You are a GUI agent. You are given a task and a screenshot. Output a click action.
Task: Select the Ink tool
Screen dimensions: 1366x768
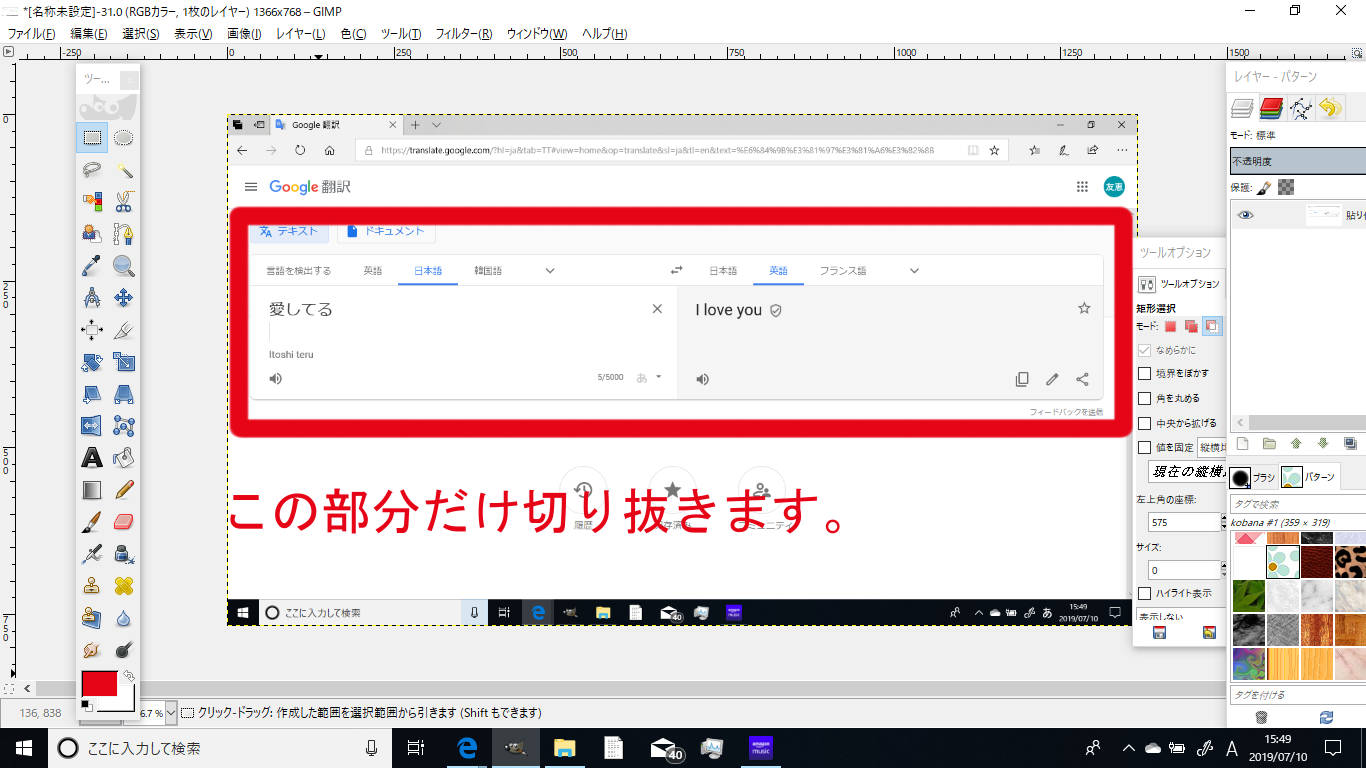pos(124,554)
